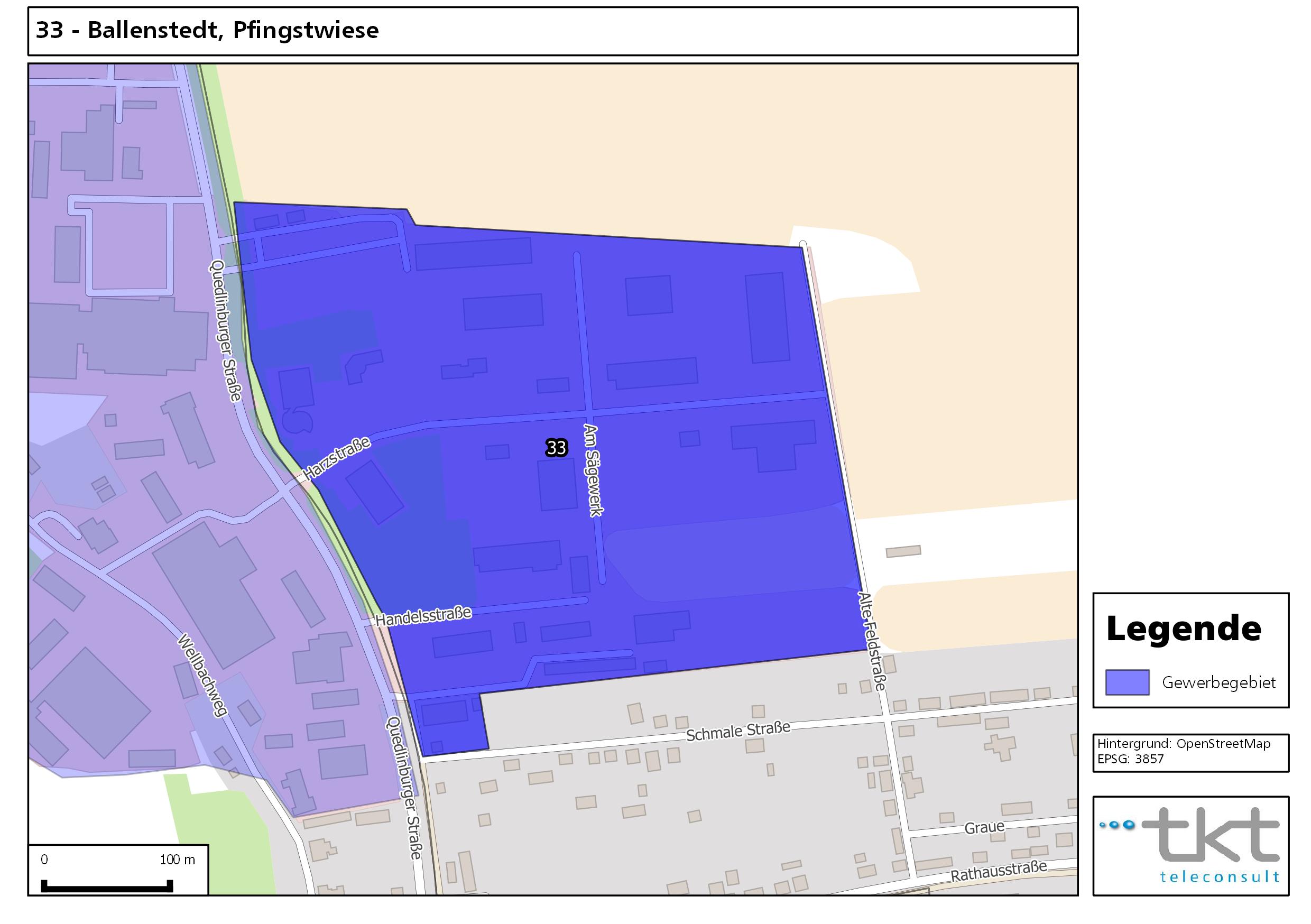The width and height of the screenshot is (1311, 924).
Task: Click the "Gewerbegebiet" legend label
Action: coord(1218,682)
